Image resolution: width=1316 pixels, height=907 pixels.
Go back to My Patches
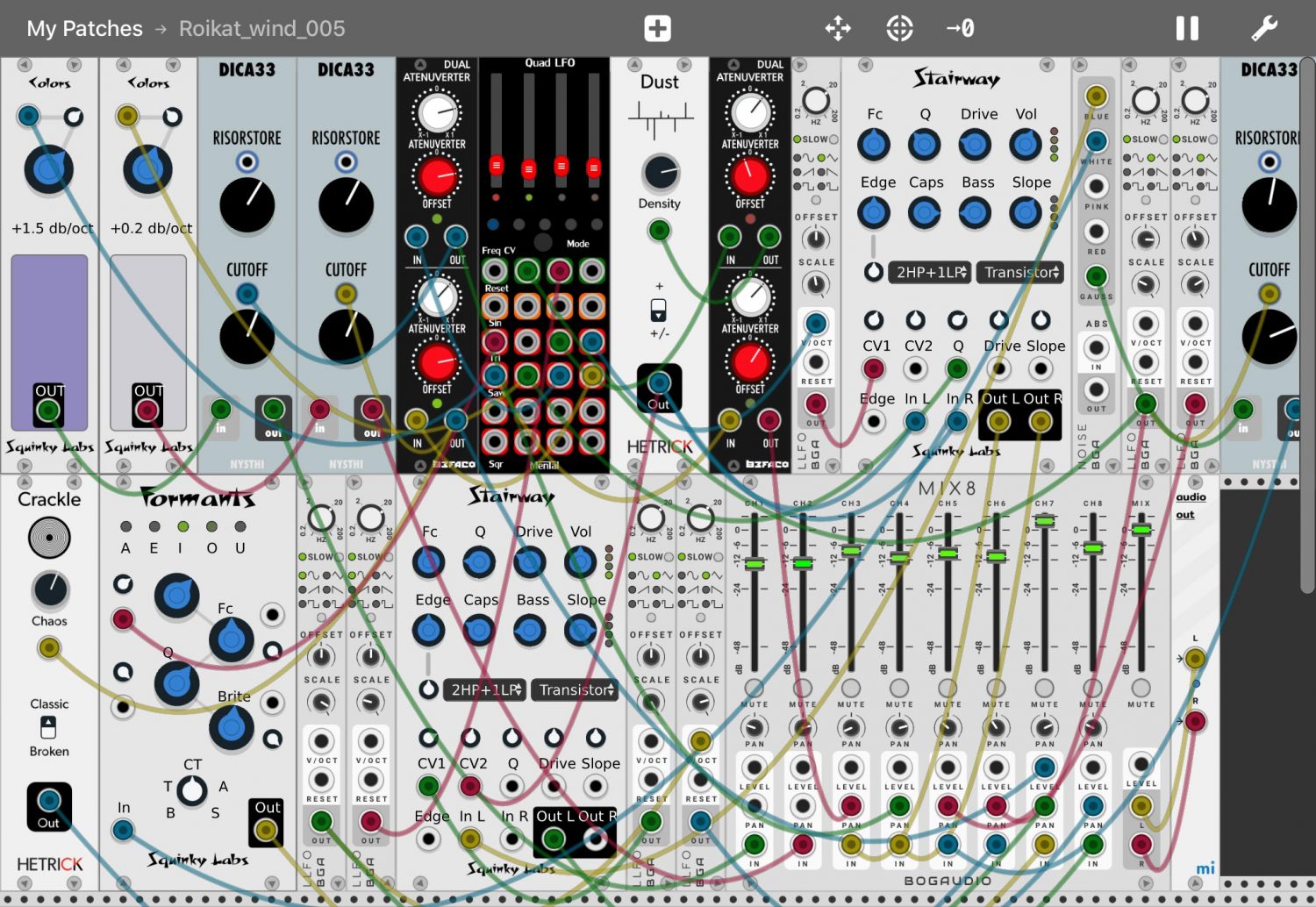[x=84, y=29]
